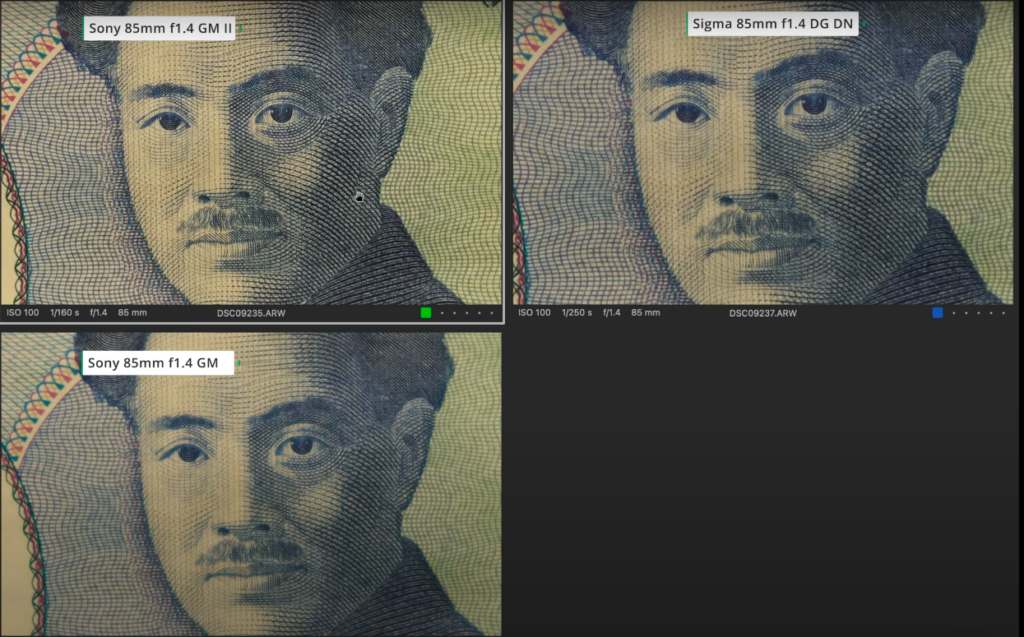Click the blue color tag of DSC09237.ARW
The width and height of the screenshot is (1024, 637).
coord(938,313)
